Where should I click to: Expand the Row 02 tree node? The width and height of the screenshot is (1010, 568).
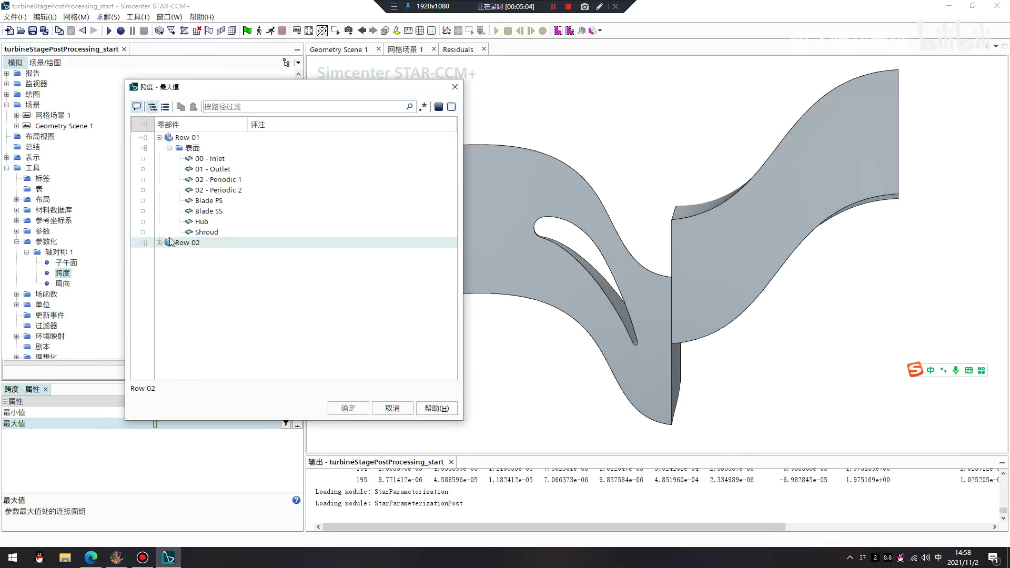pos(160,243)
